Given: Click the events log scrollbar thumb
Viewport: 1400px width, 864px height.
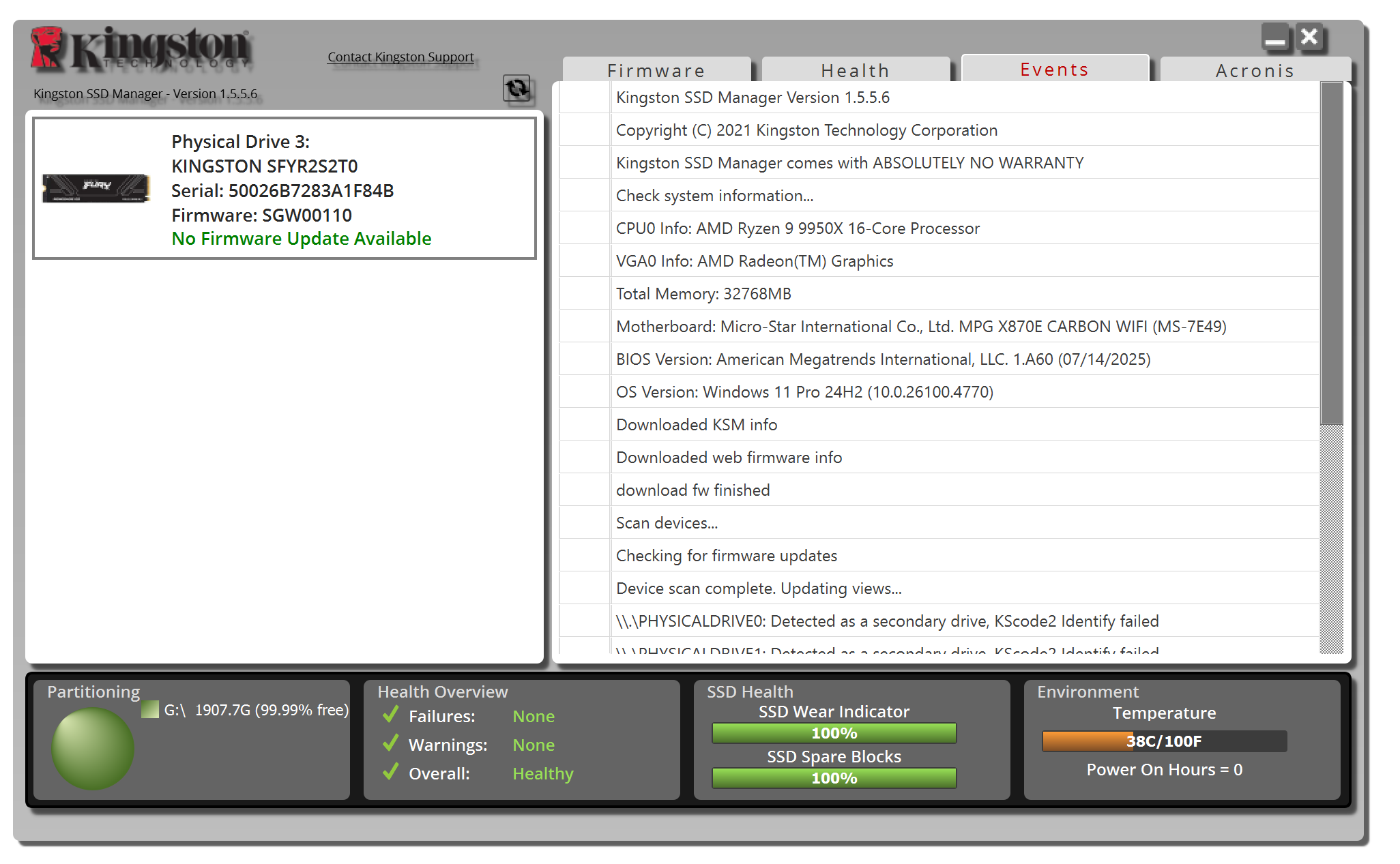Looking at the screenshot, I should click(1331, 252).
